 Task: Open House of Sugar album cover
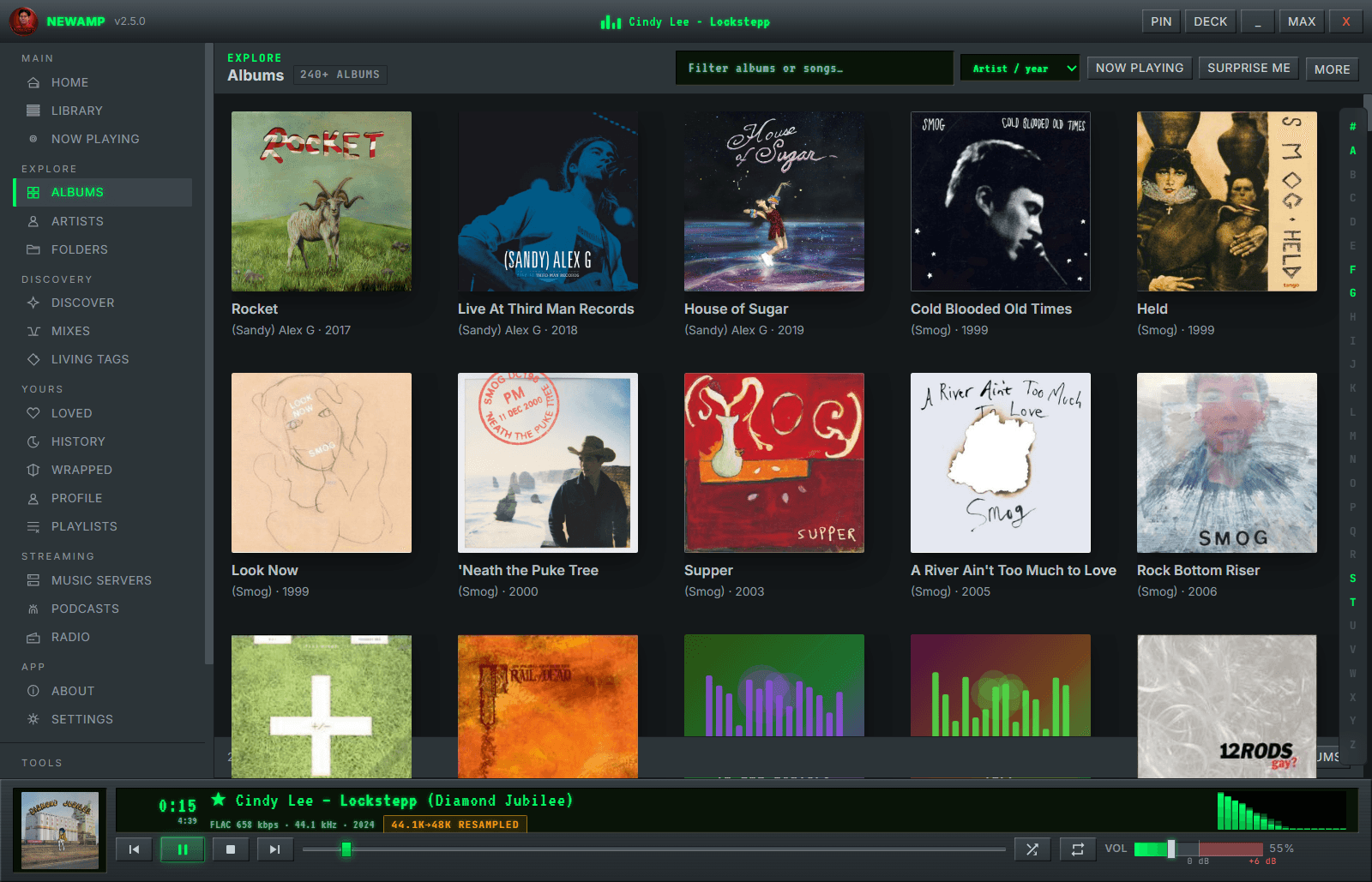tap(774, 201)
